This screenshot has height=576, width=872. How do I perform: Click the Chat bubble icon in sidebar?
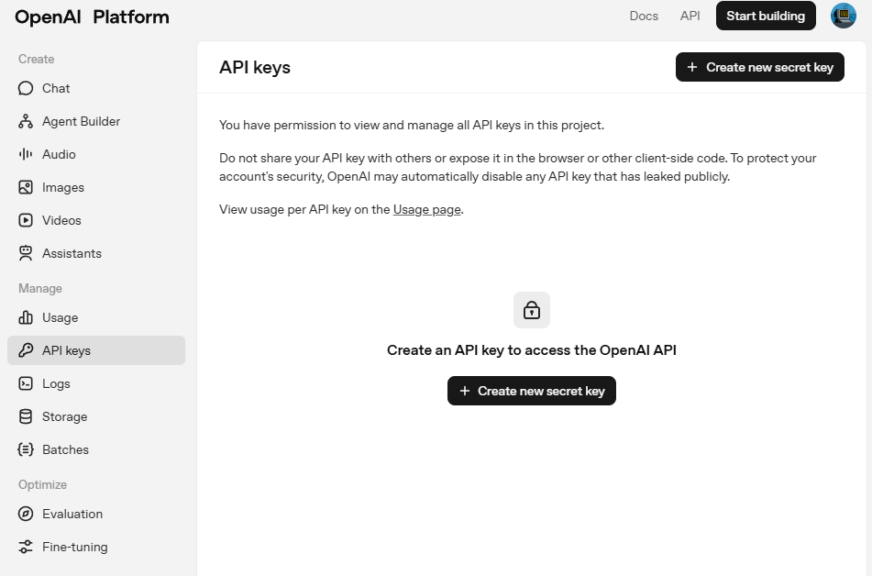[26, 89]
